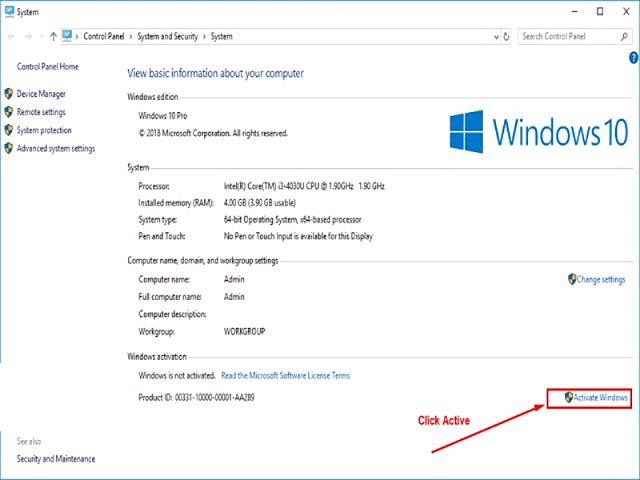Expand chevron after System and Security breadcrumb

pyautogui.click(x=204, y=37)
